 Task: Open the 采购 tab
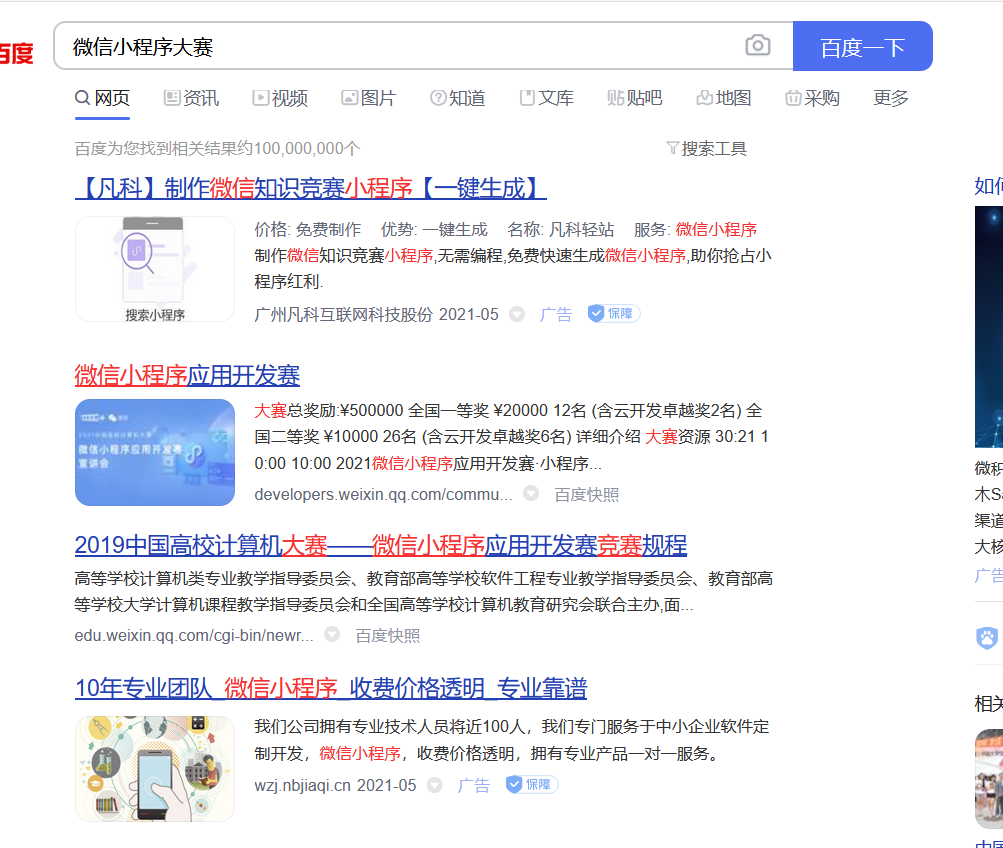[x=812, y=98]
